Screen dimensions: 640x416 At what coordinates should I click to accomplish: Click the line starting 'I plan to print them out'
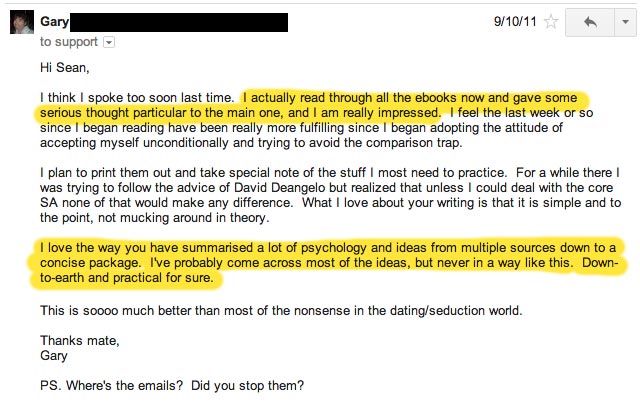click(330, 172)
